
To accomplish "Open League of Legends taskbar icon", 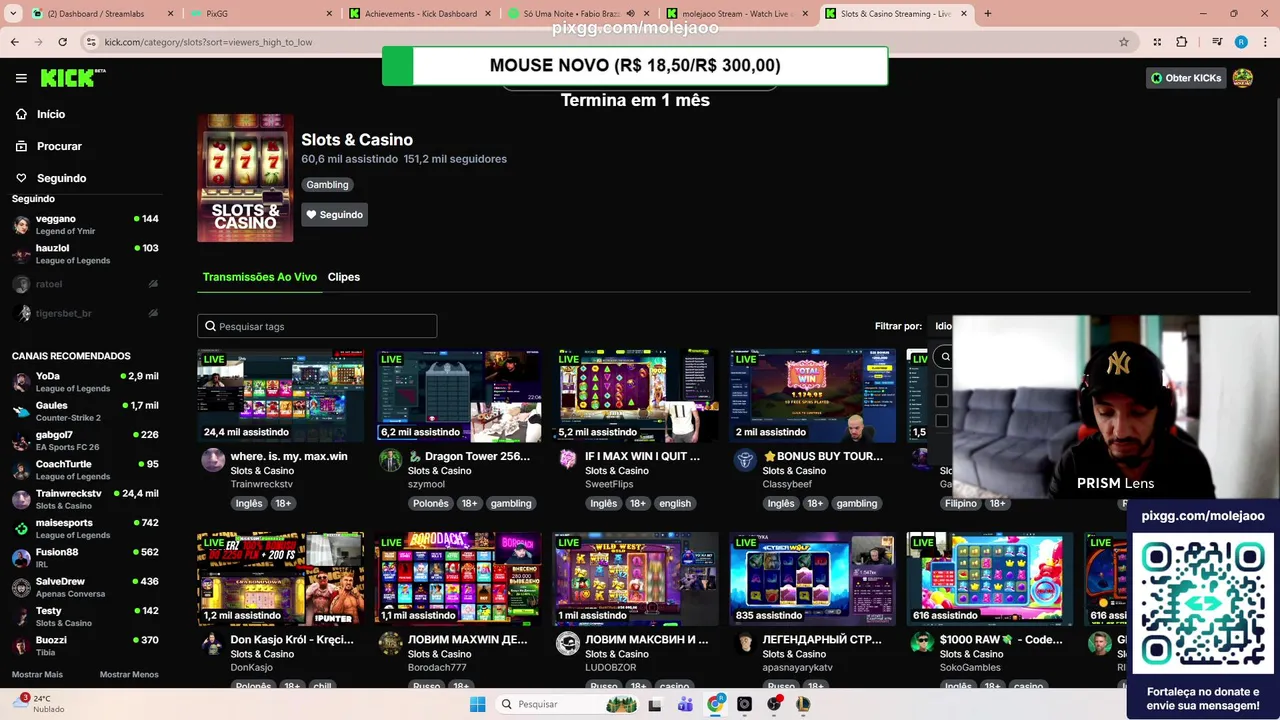I will tap(803, 704).
